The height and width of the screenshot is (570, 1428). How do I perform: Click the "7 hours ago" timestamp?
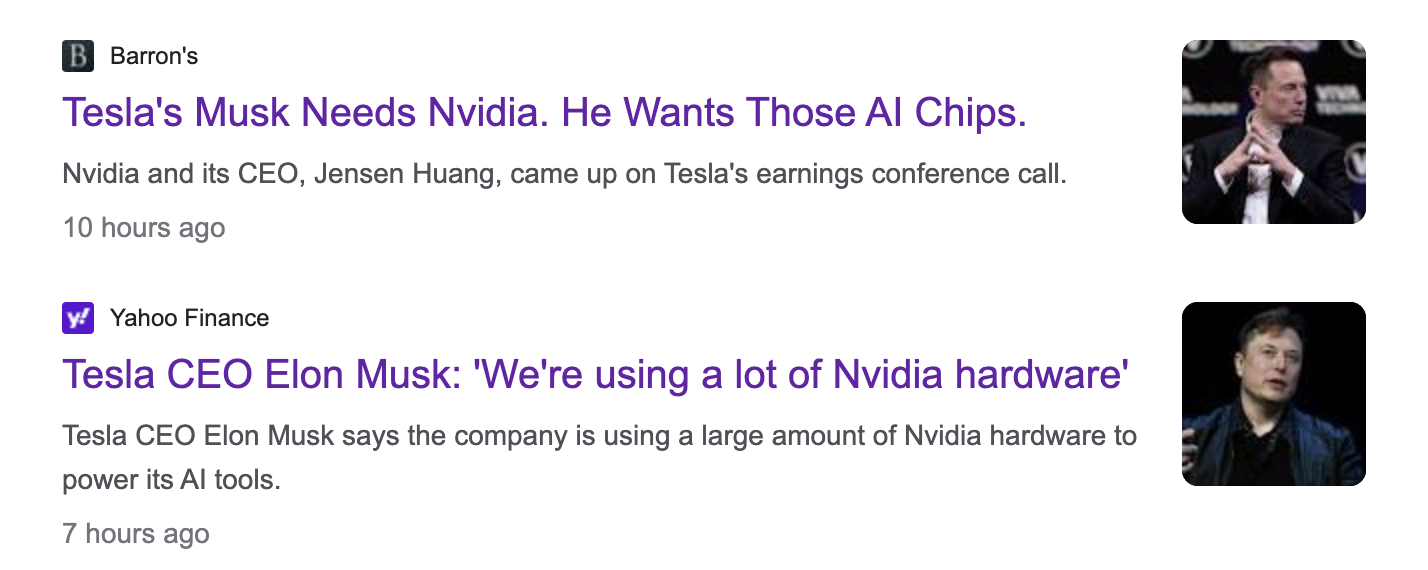[x=136, y=534]
